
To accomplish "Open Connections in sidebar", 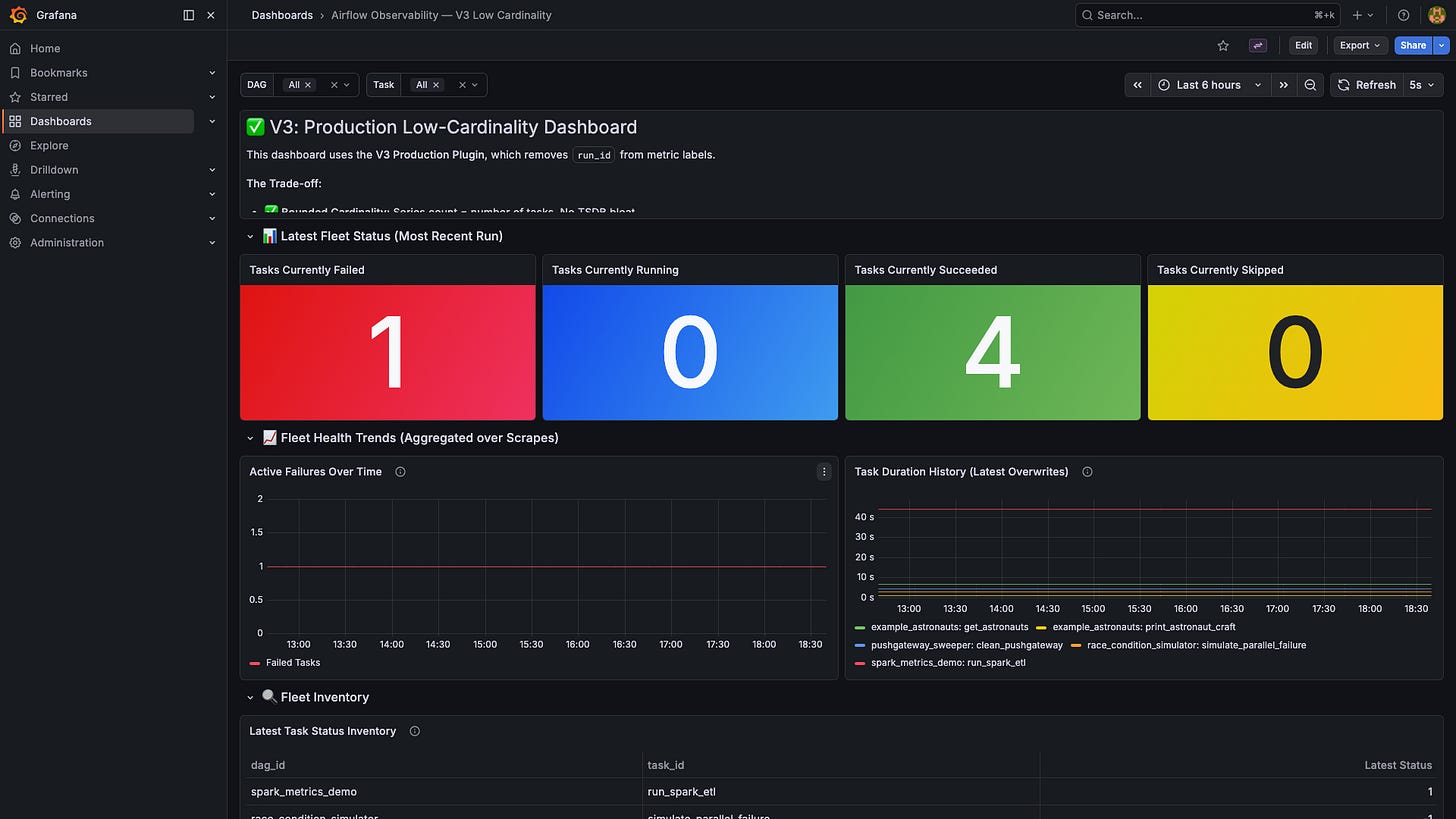I will [62, 218].
